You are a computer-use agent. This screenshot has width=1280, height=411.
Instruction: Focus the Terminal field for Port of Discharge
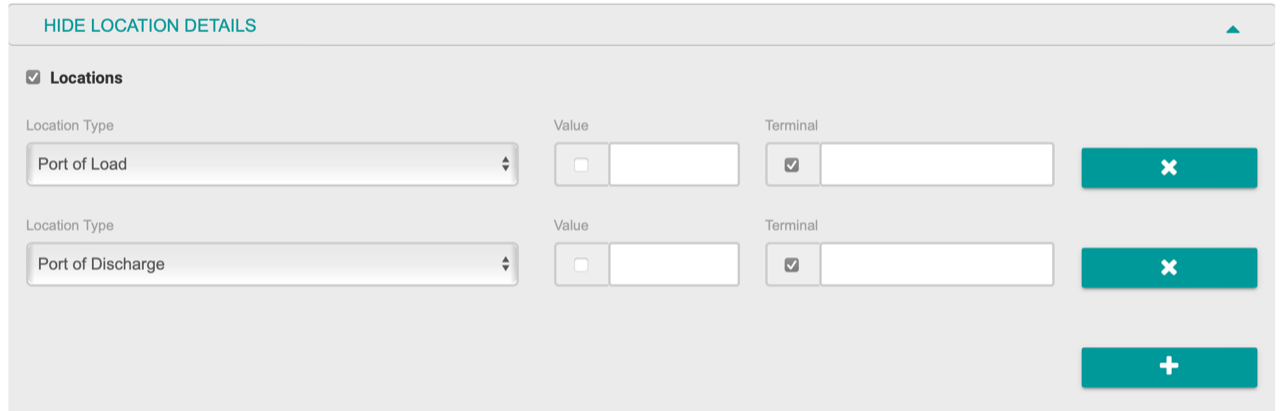(936, 264)
